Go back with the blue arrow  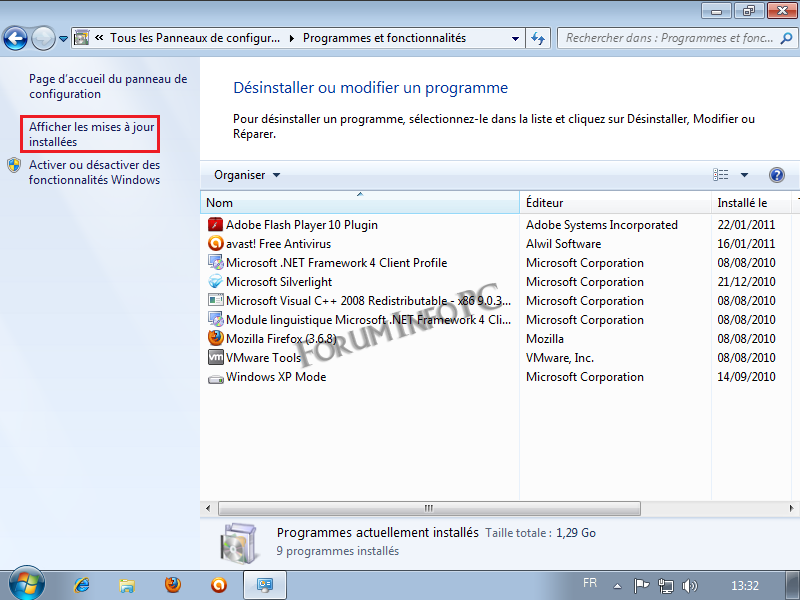click(15, 38)
